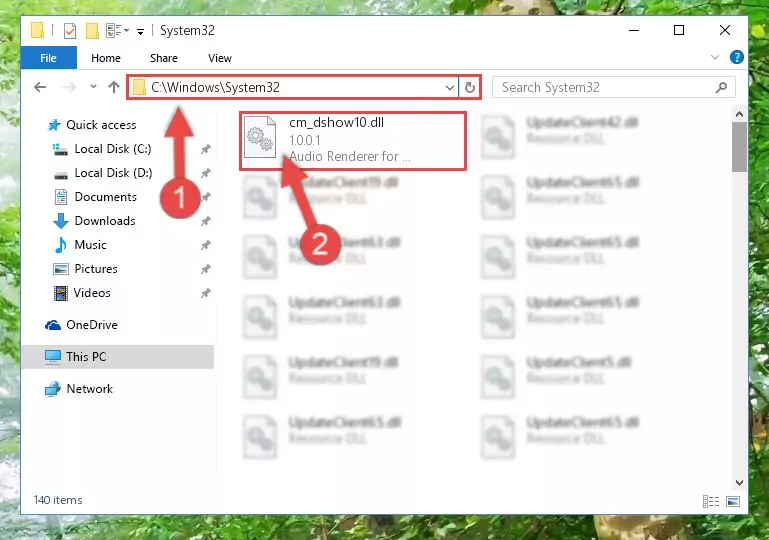Click scrollbar up arrow in file list
Image resolution: width=769 pixels, height=540 pixels.
click(x=739, y=115)
